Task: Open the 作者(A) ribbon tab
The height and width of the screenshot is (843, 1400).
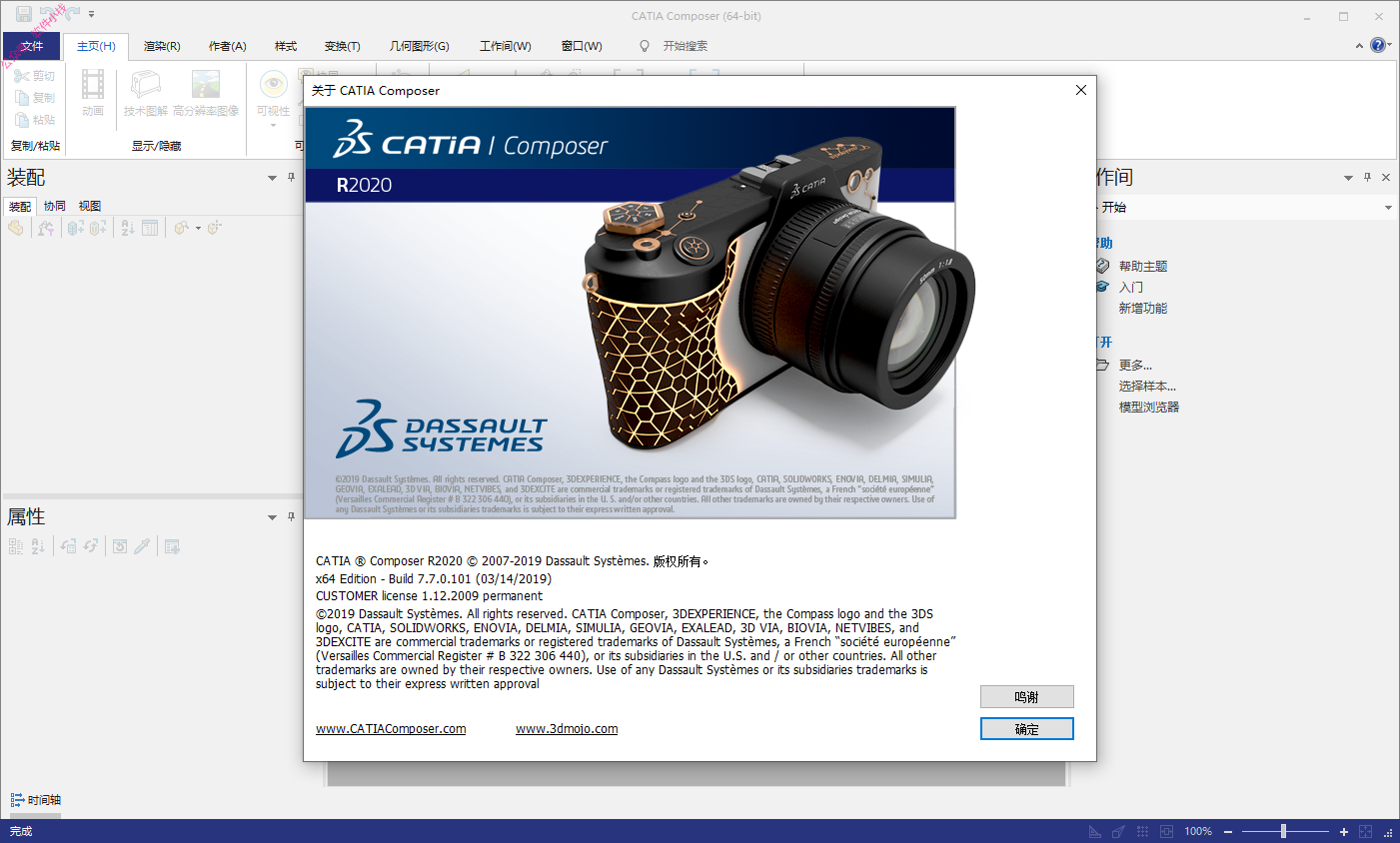Action: (228, 46)
